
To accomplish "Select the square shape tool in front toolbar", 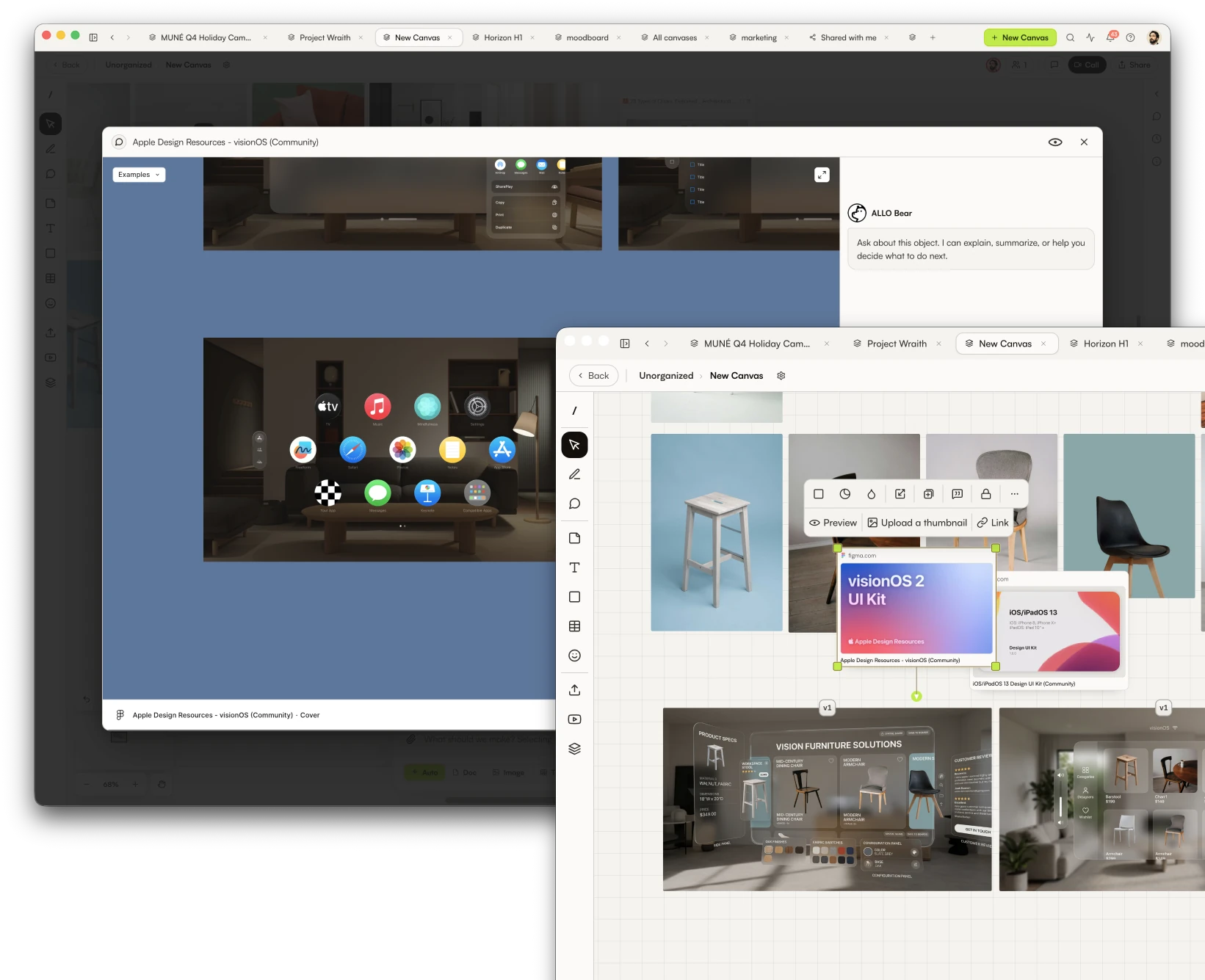I will (574, 597).
